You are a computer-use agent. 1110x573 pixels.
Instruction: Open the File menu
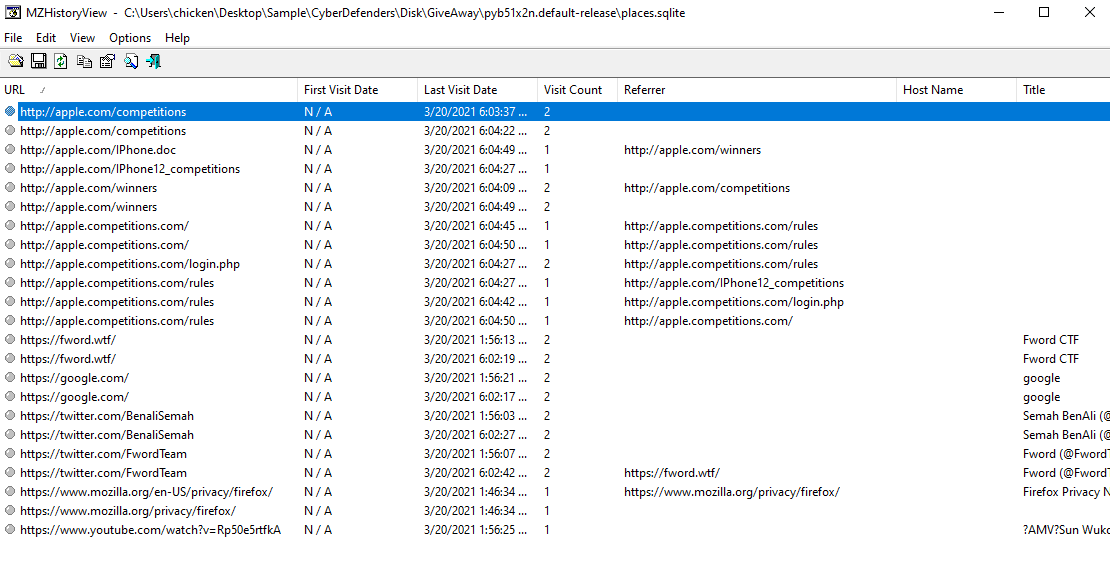pyautogui.click(x=13, y=38)
